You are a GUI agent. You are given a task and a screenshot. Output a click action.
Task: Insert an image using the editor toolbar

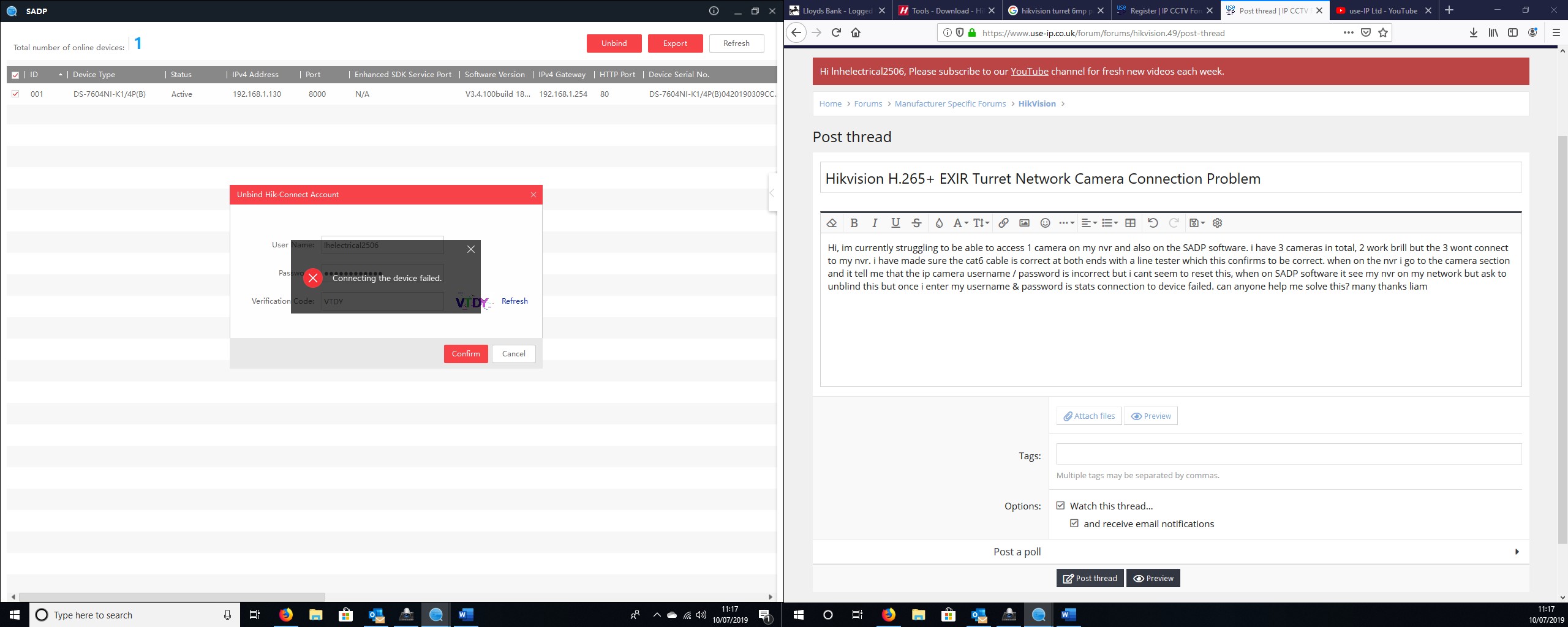click(1024, 223)
